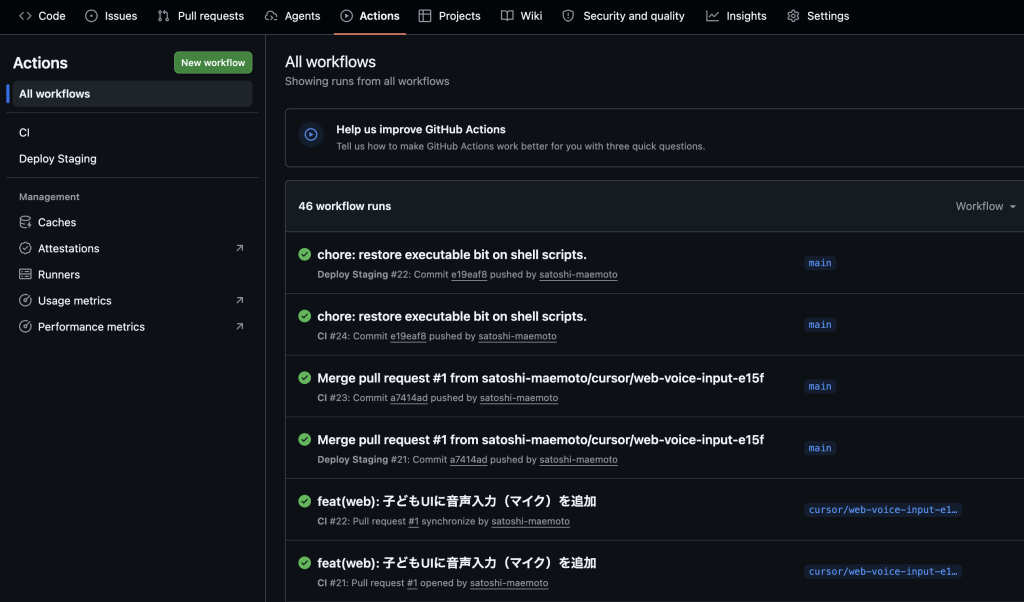Image resolution: width=1024 pixels, height=602 pixels.
Task: Open satoshi-maemoto profile in CI #24 row
Action: tap(517, 336)
